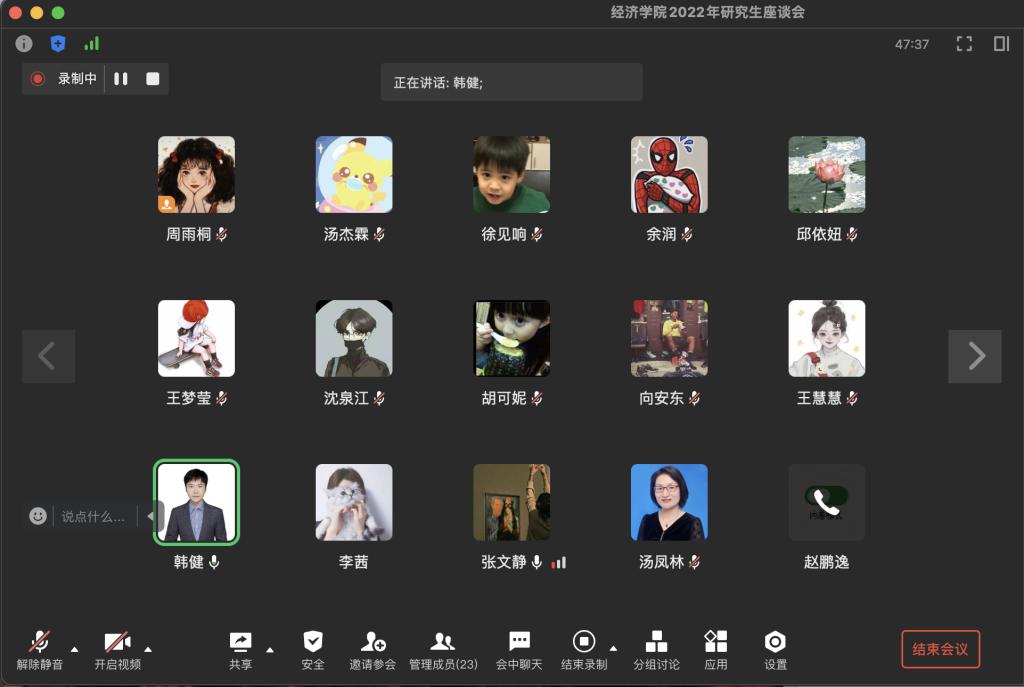This screenshot has width=1024, height=687.
Task: Expand the share options arrow beside 共享
Action: (x=269, y=649)
